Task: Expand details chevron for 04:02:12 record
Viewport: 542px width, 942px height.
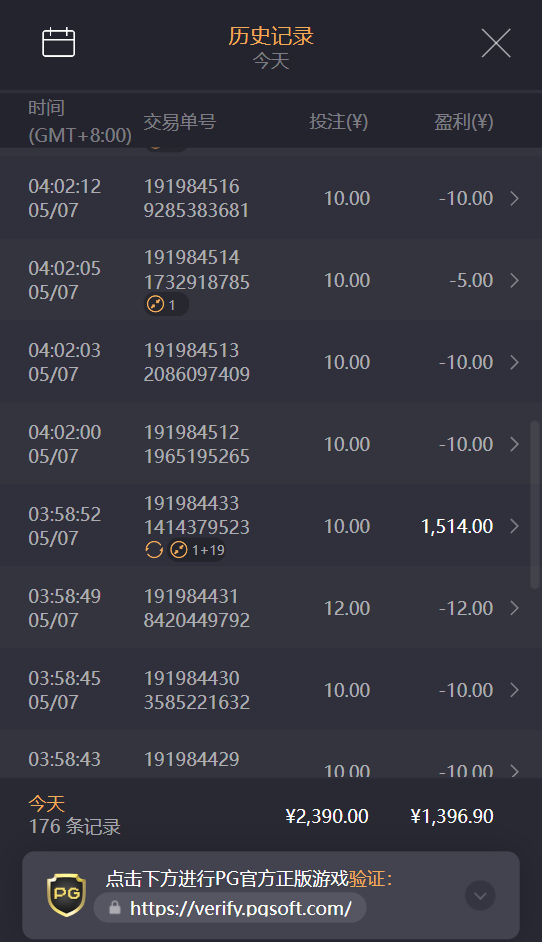Action: (514, 198)
